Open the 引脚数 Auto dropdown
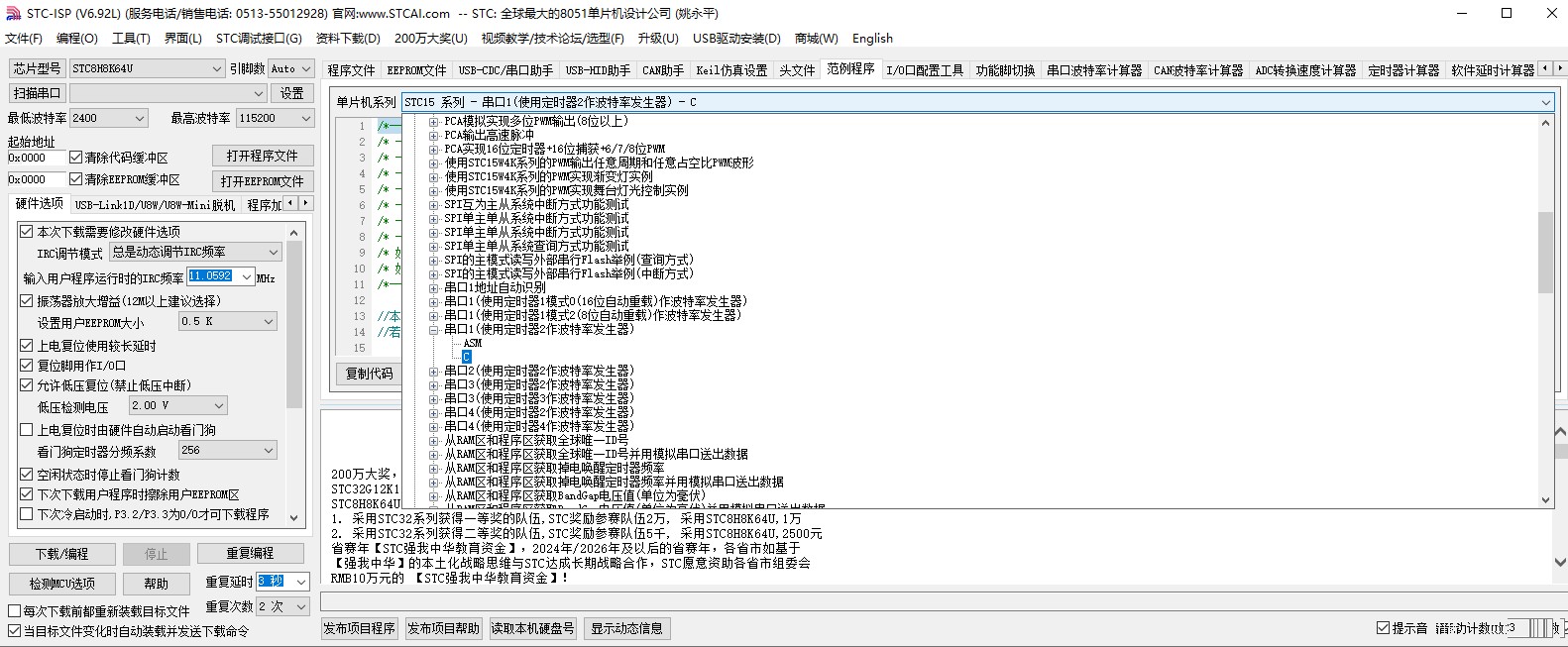The width and height of the screenshot is (1568, 647). 291,68
